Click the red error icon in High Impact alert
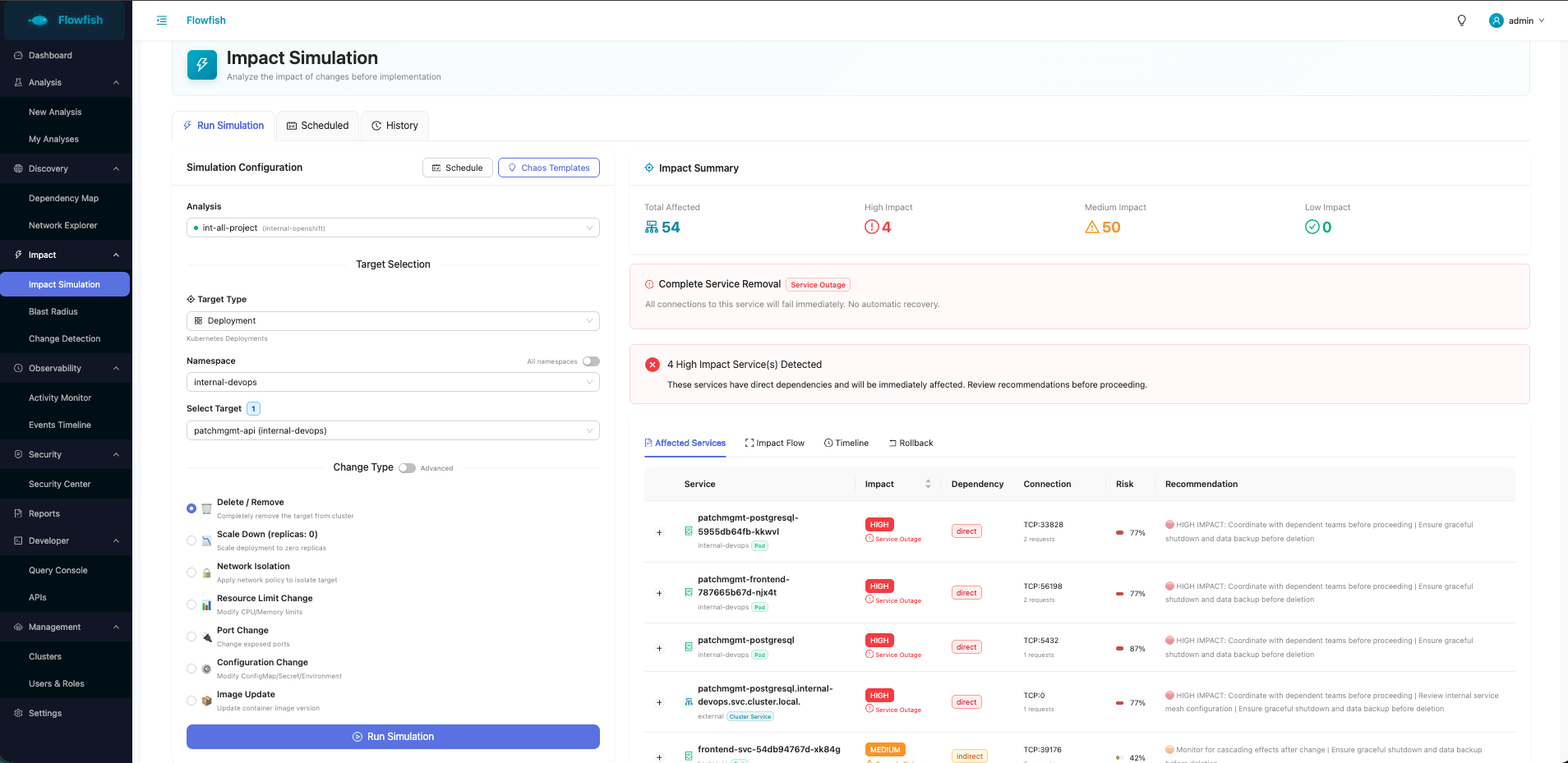 tap(653, 365)
